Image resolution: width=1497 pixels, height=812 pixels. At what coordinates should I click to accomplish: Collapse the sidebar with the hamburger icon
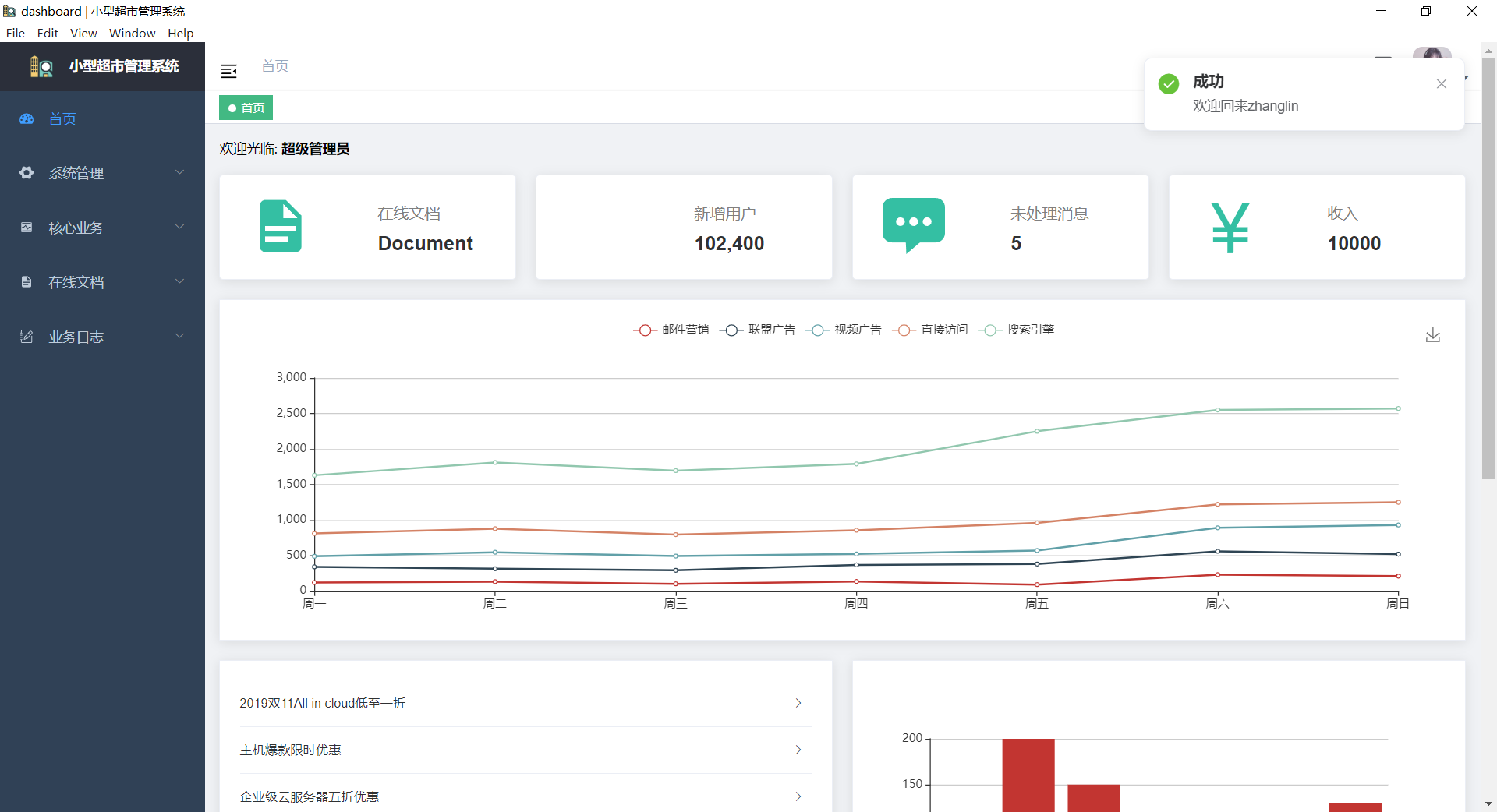click(228, 72)
